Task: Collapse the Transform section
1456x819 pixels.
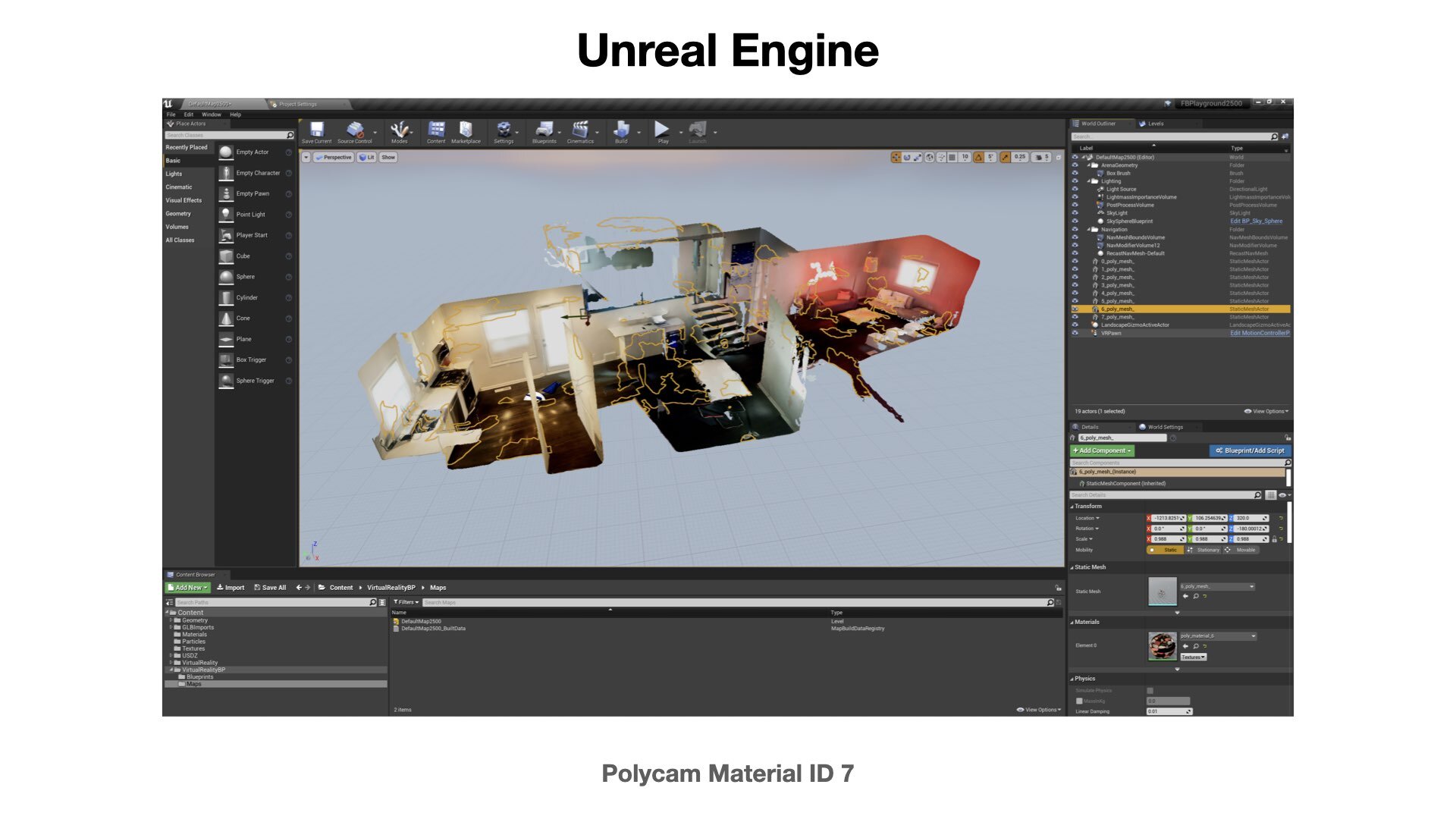Action: click(x=1072, y=507)
